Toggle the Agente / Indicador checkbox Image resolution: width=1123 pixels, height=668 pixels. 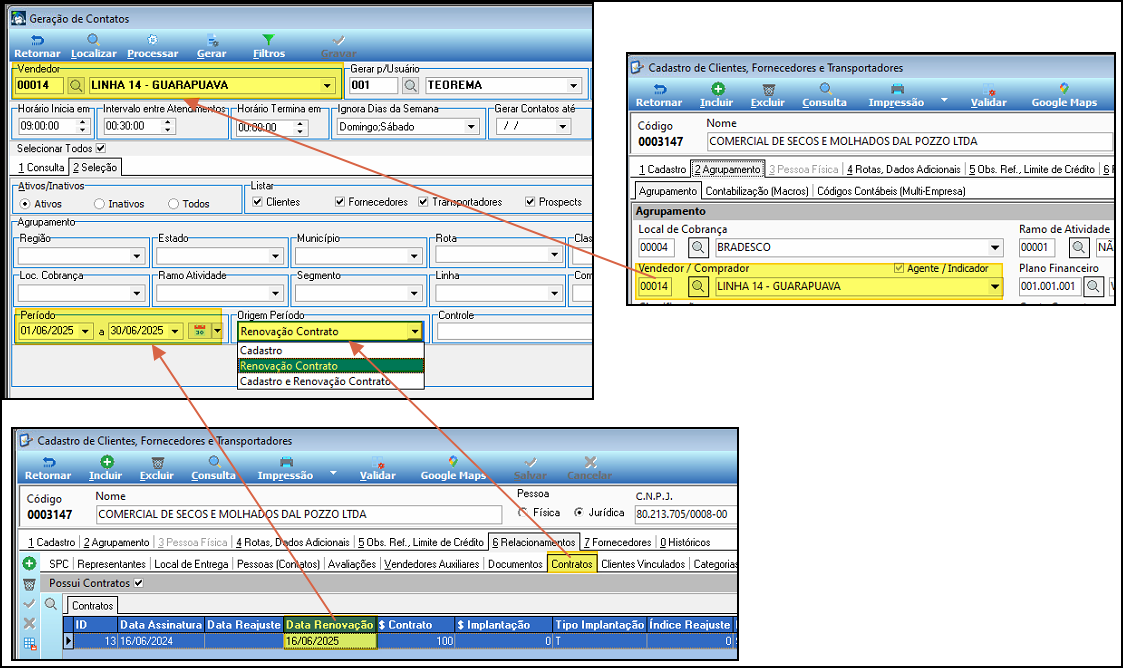899,268
